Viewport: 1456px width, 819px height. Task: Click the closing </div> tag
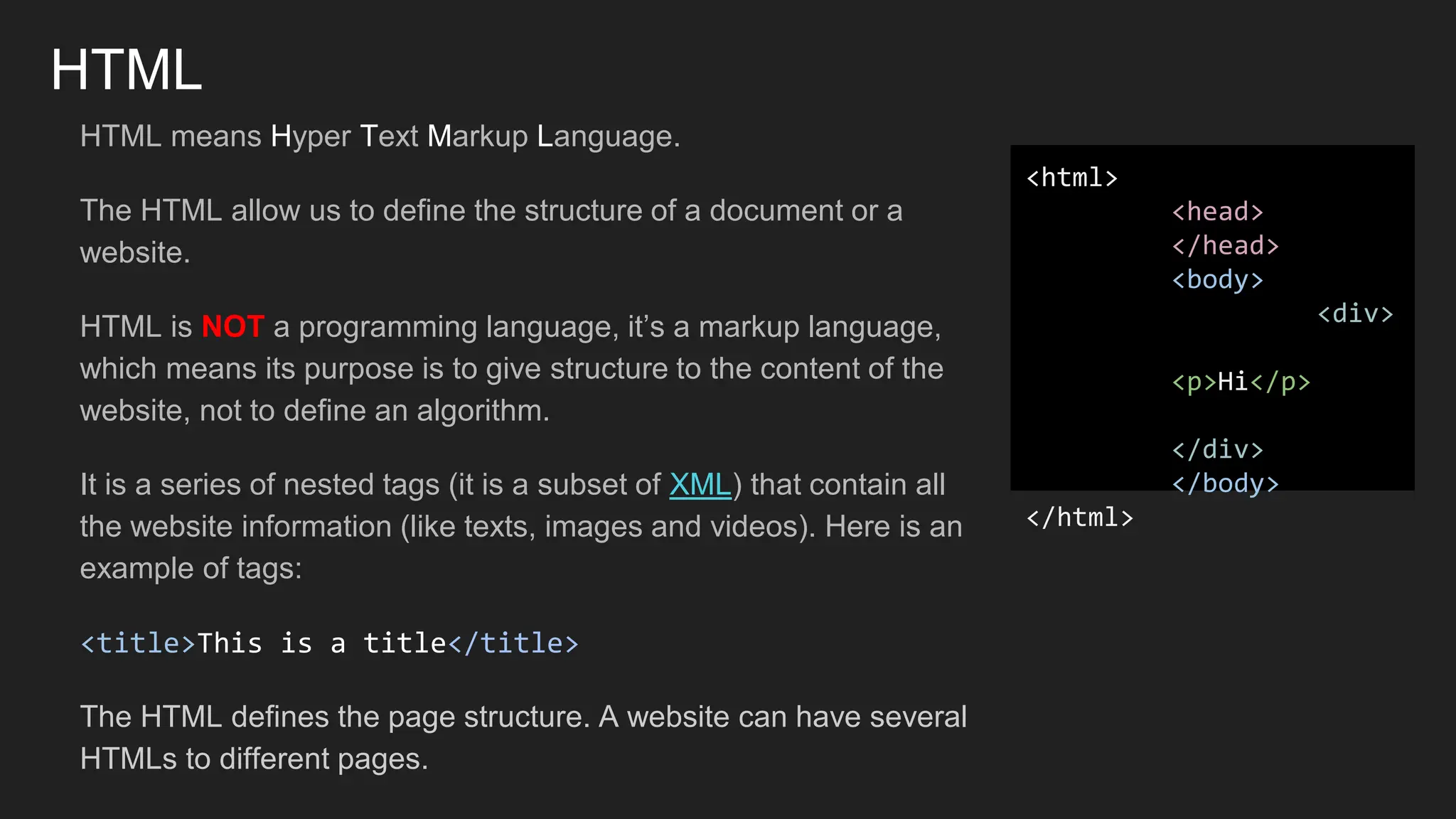1217,450
